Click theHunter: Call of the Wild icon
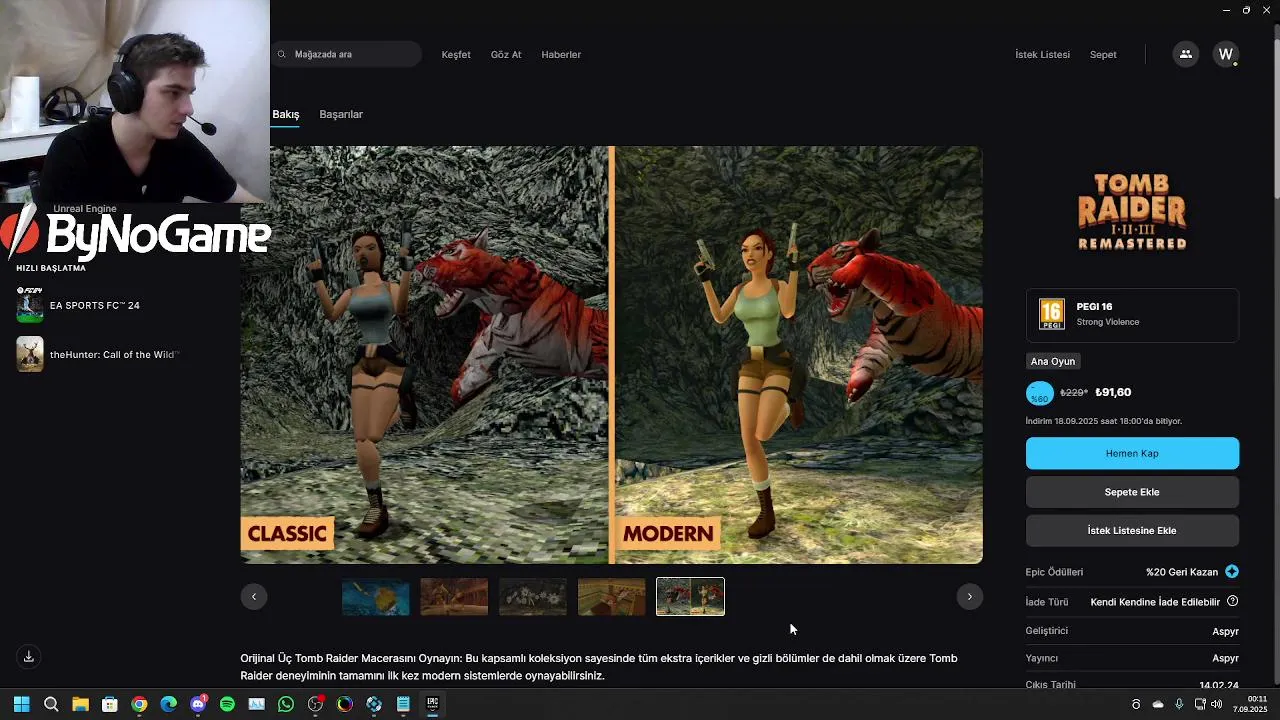The width and height of the screenshot is (1280, 720). (x=30, y=354)
